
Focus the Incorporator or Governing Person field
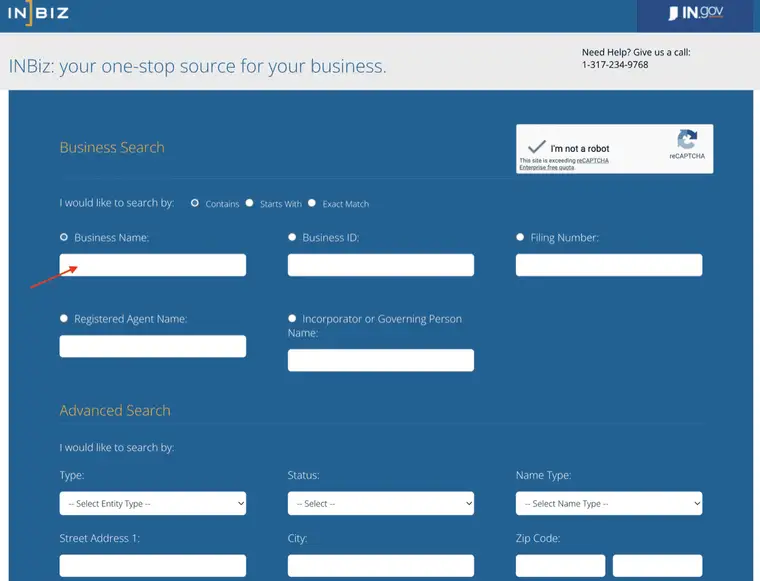click(x=381, y=361)
